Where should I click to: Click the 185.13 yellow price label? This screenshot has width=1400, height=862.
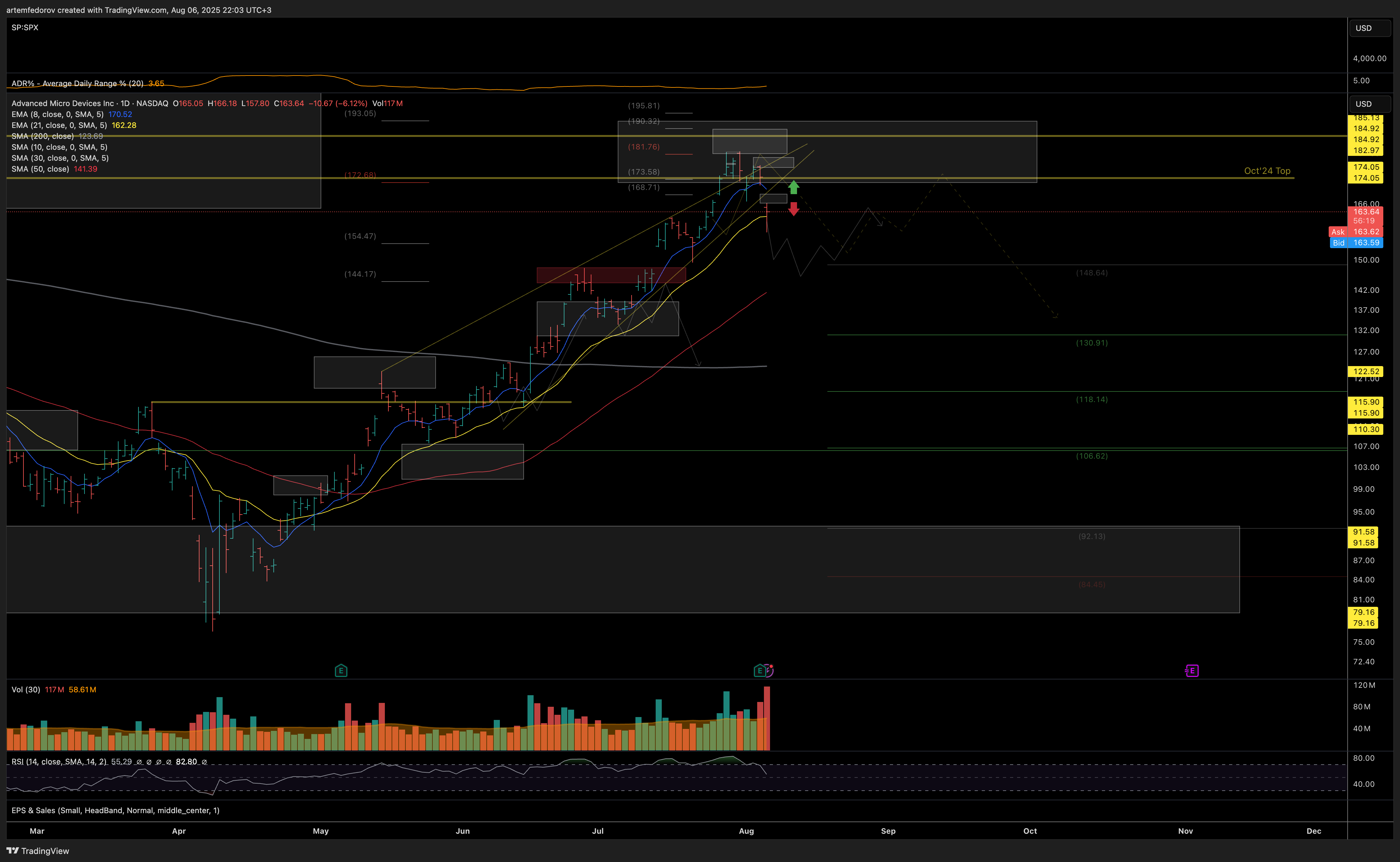point(1366,118)
